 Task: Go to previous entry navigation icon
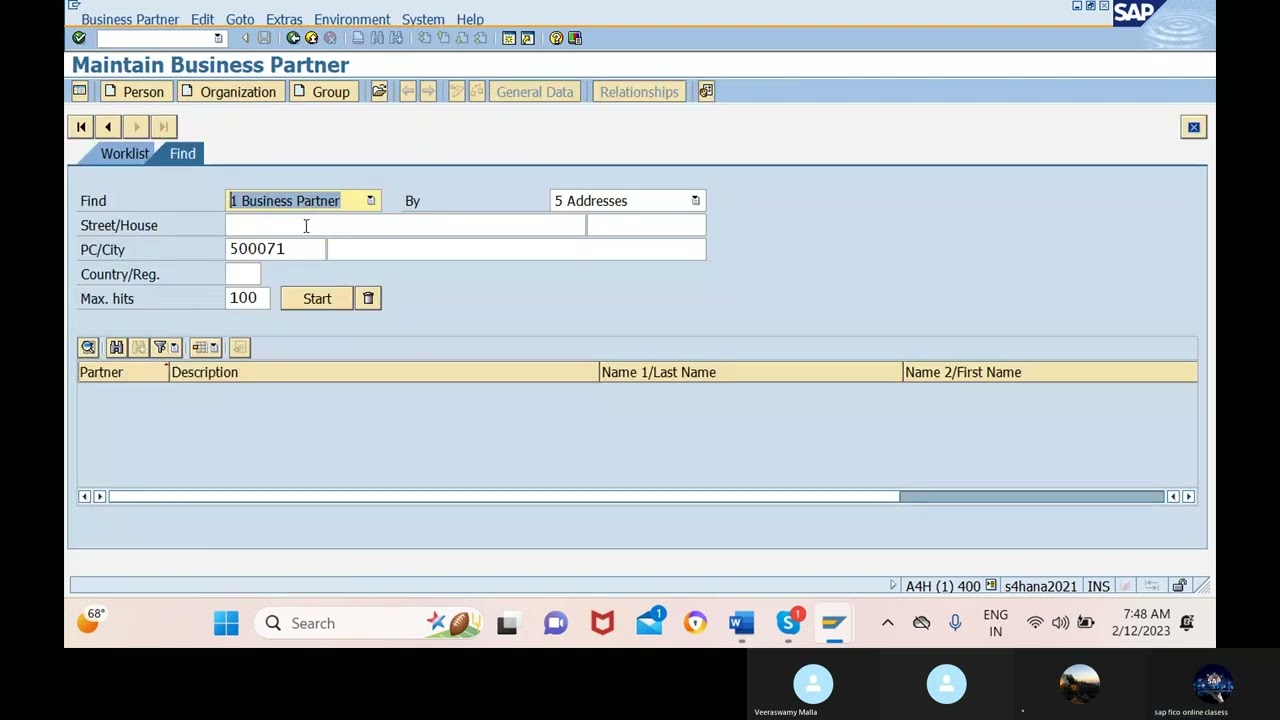[x=108, y=127]
